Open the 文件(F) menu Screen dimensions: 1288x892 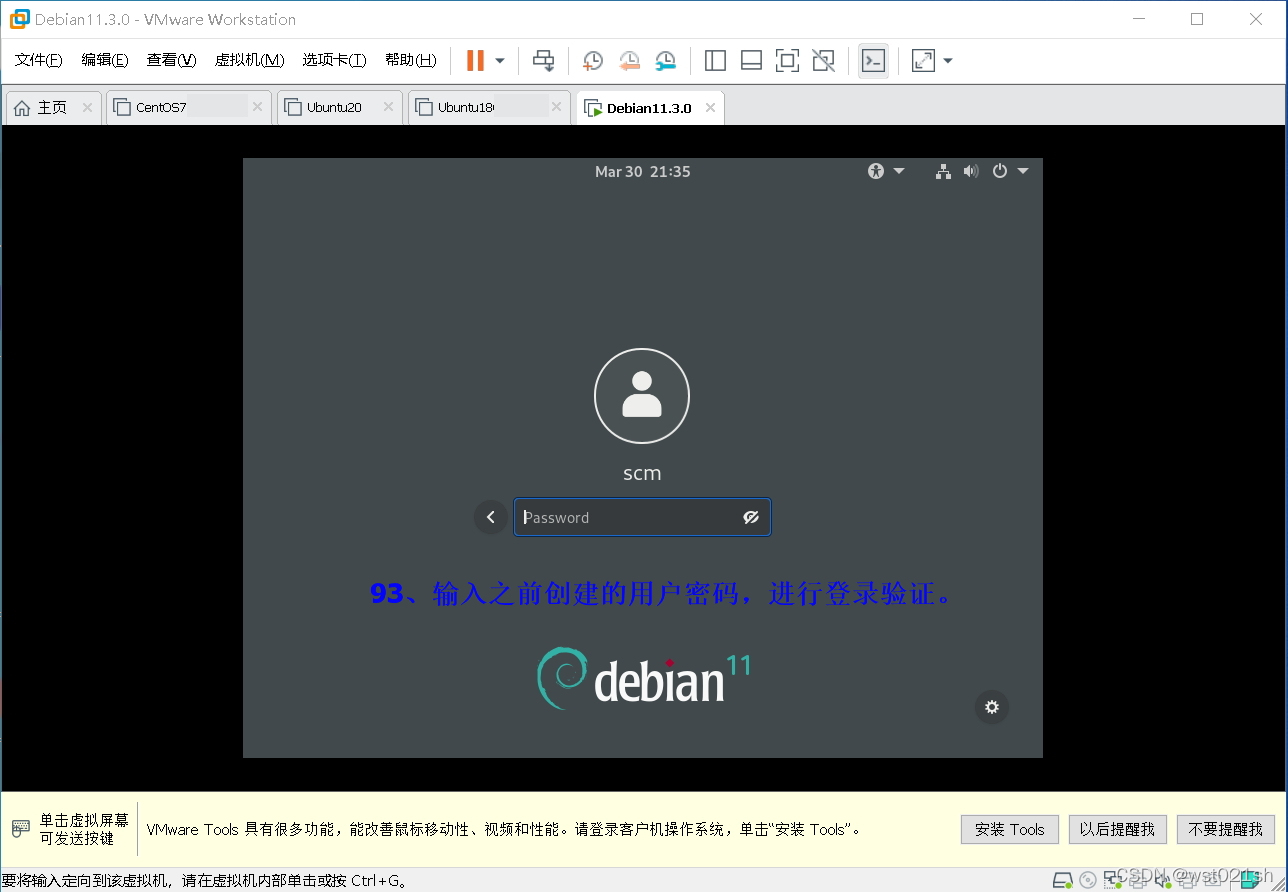[x=39, y=60]
